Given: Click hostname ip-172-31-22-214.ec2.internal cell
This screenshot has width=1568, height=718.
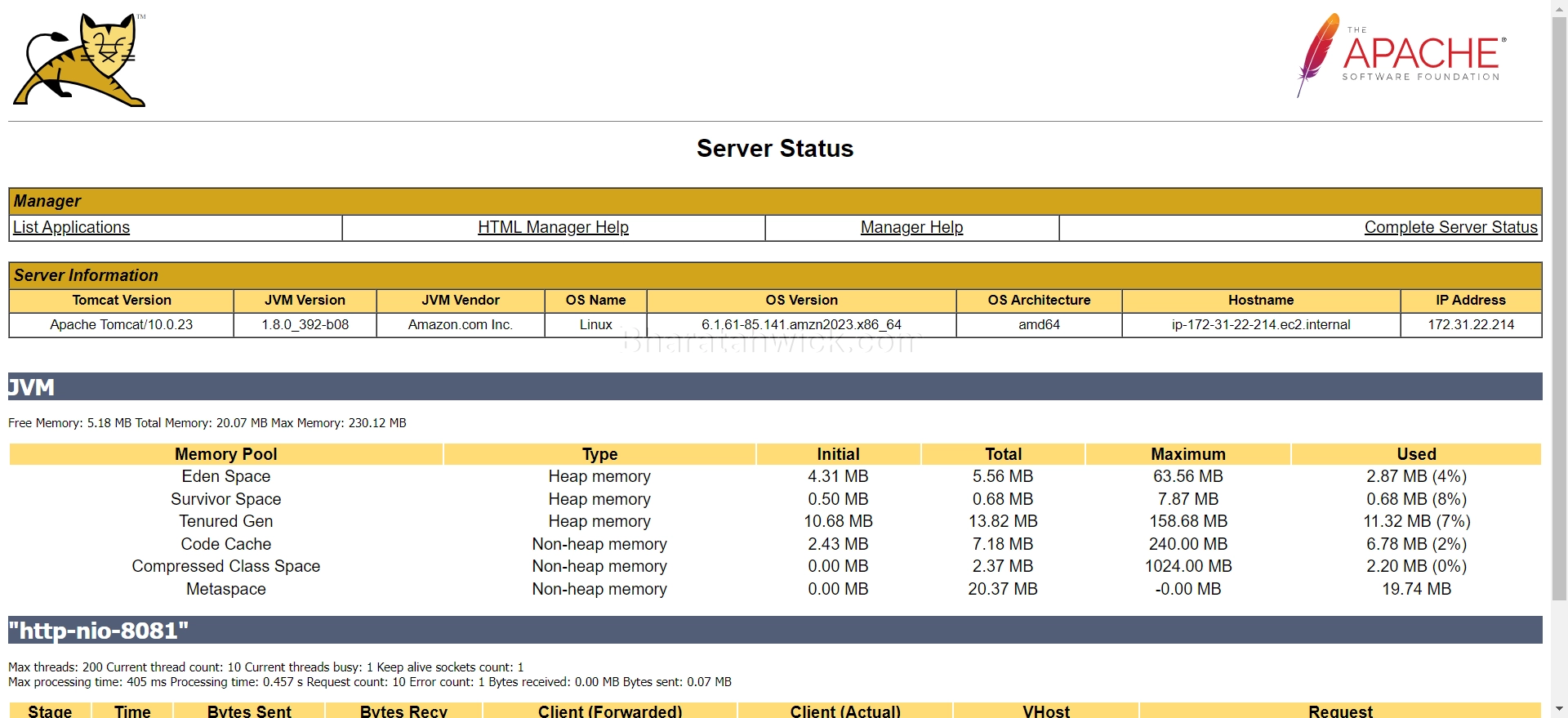Looking at the screenshot, I should [x=1261, y=324].
